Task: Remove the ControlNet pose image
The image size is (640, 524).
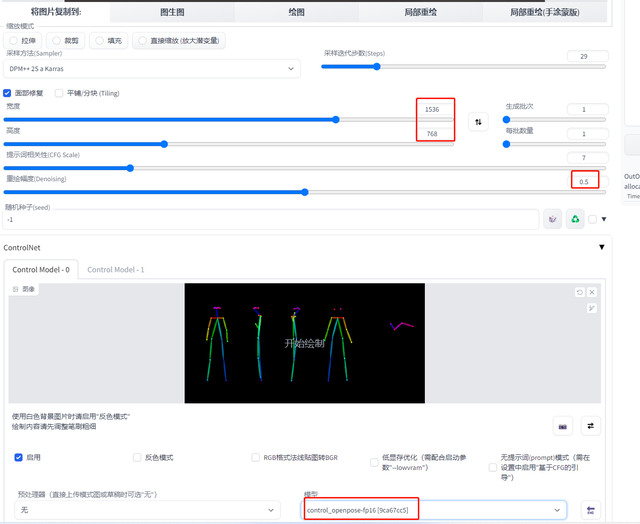Action: (592, 292)
